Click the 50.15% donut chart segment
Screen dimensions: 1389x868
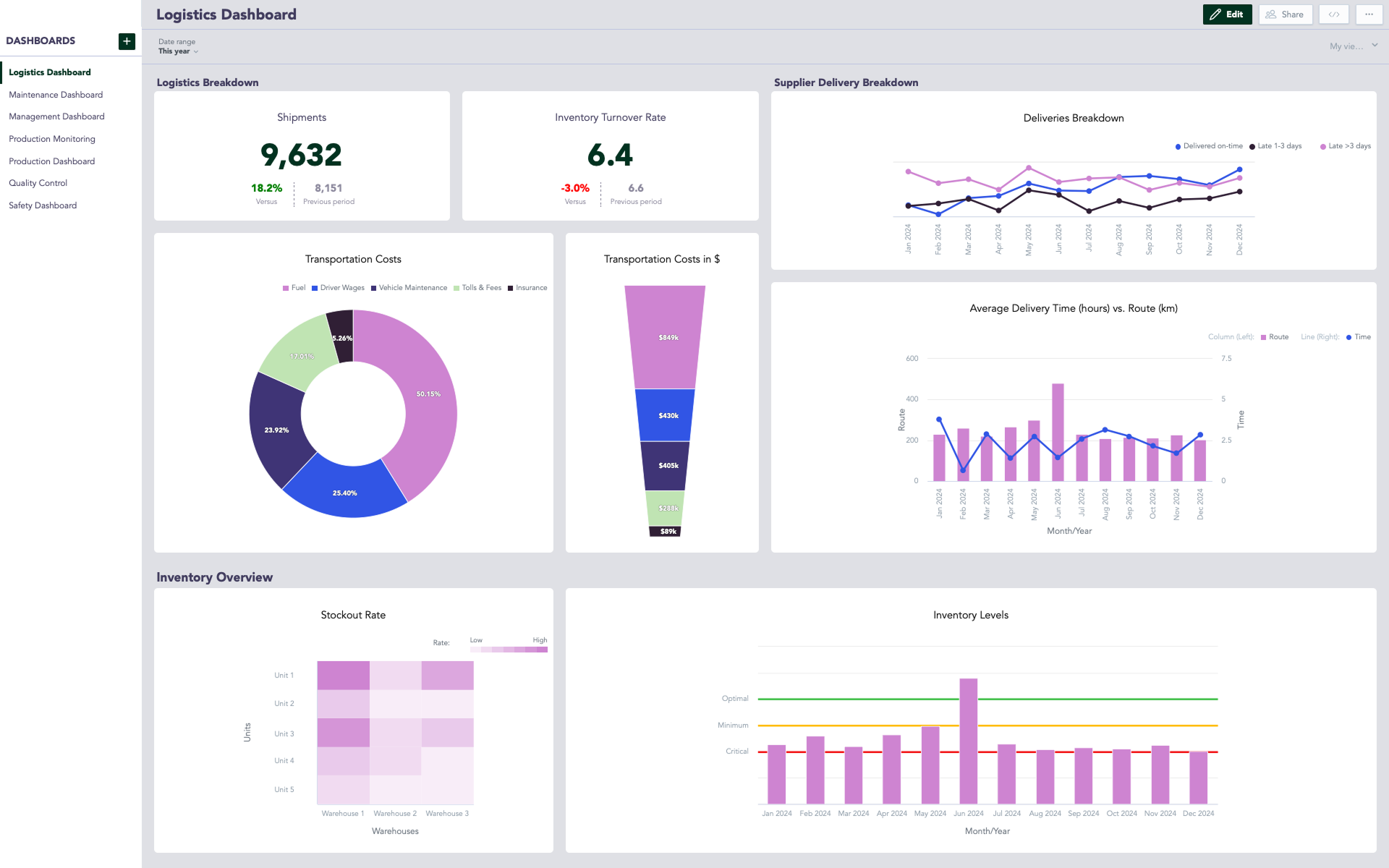pos(427,394)
